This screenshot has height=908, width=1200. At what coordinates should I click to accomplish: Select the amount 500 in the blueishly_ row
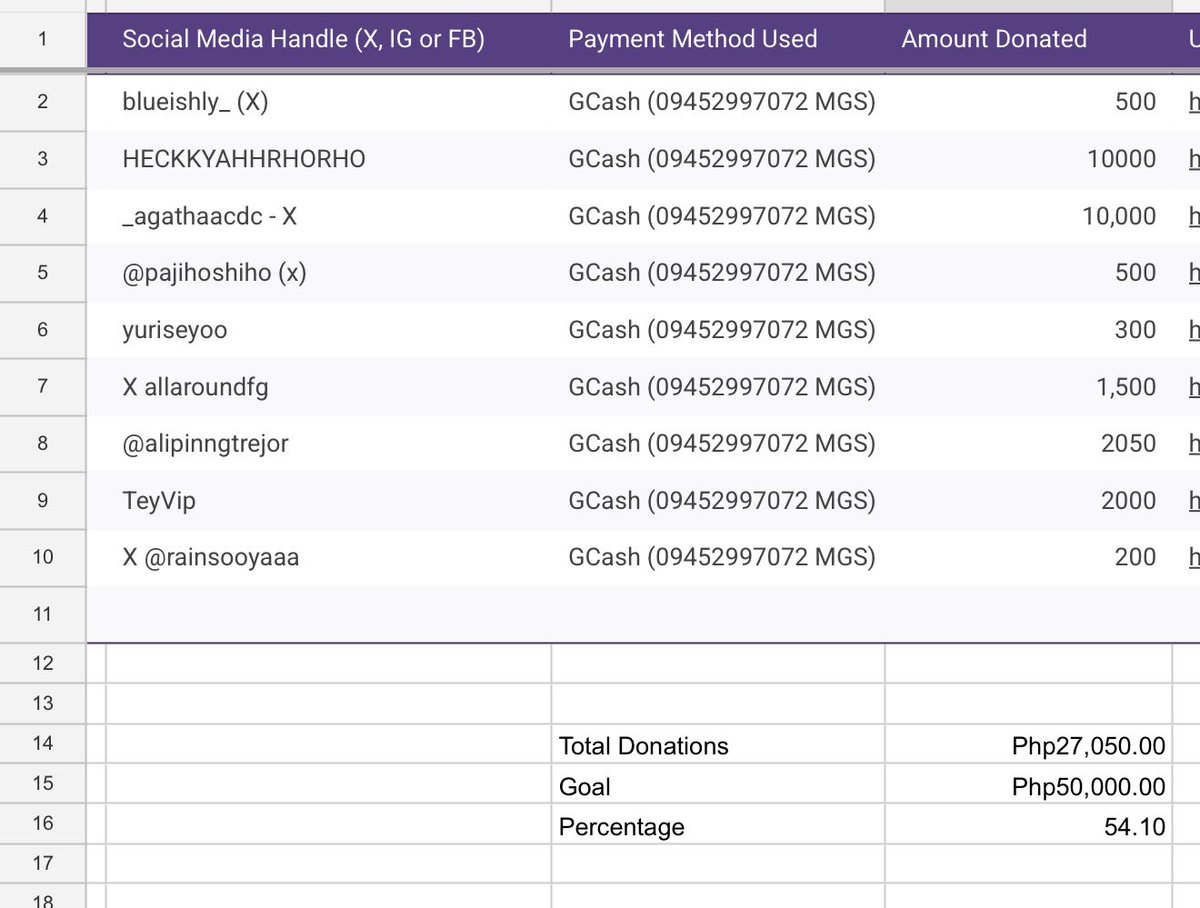pyautogui.click(x=1028, y=102)
